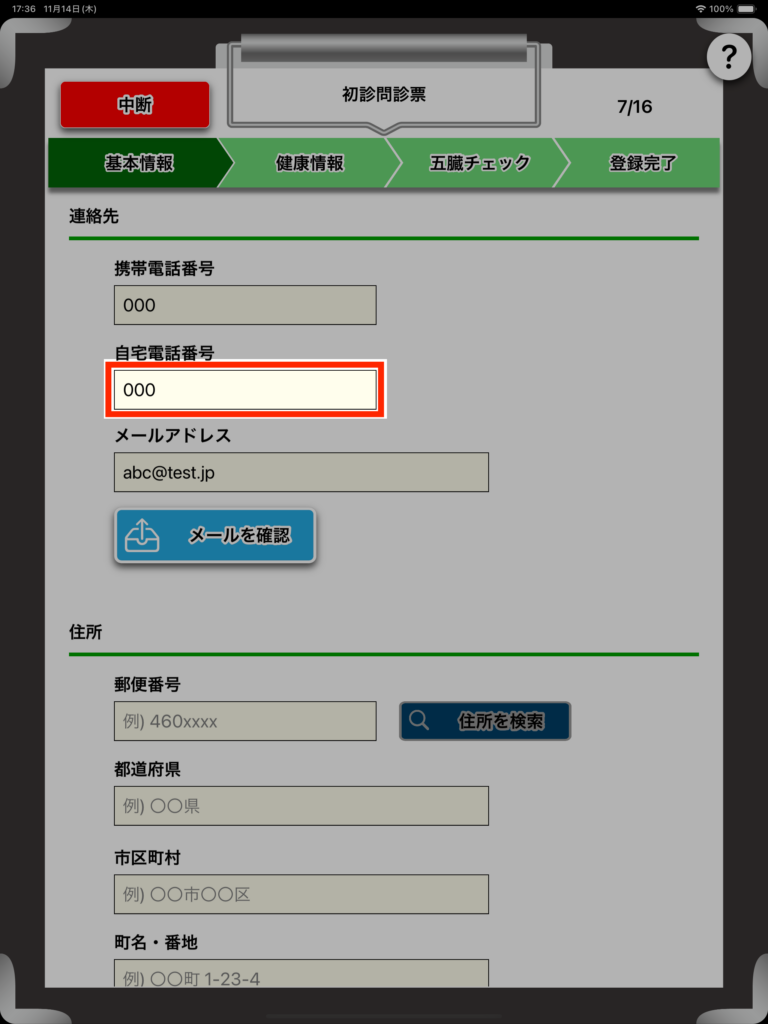Go to the 五臓チェック step tab
The image size is (768, 1024).
(x=479, y=163)
